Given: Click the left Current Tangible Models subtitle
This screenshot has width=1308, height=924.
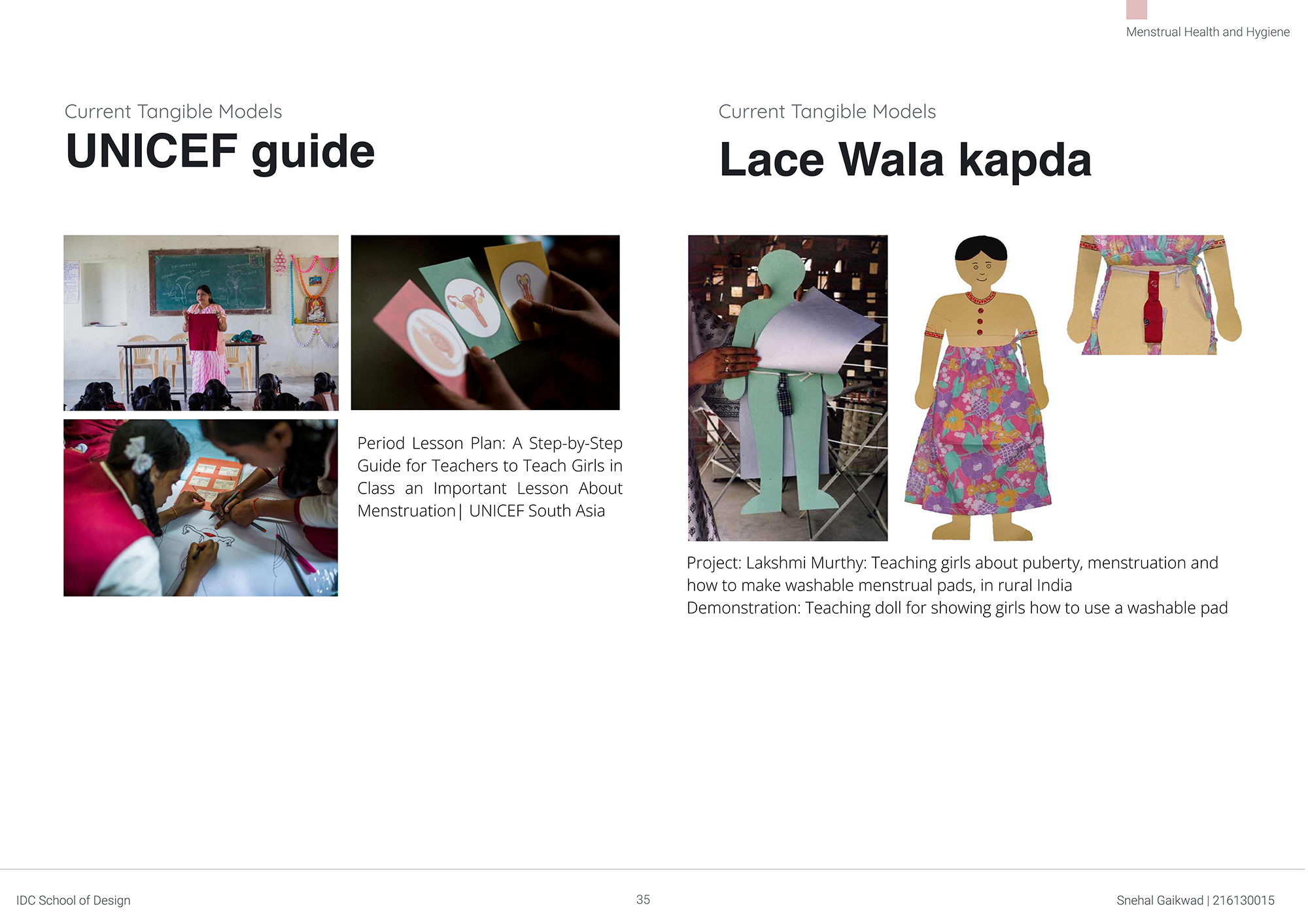Looking at the screenshot, I should [x=173, y=112].
